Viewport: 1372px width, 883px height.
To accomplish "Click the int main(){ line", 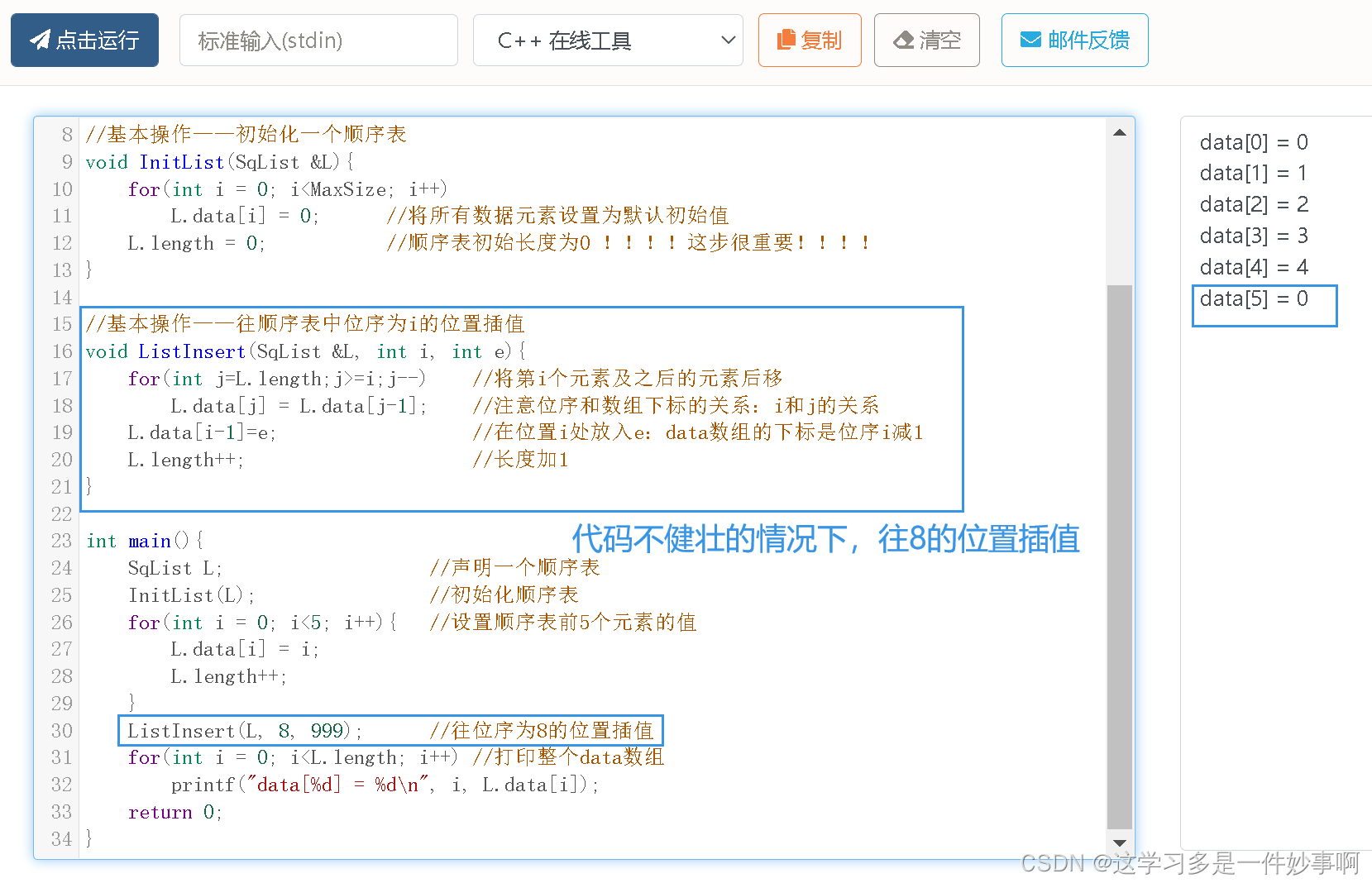I will 145,541.
